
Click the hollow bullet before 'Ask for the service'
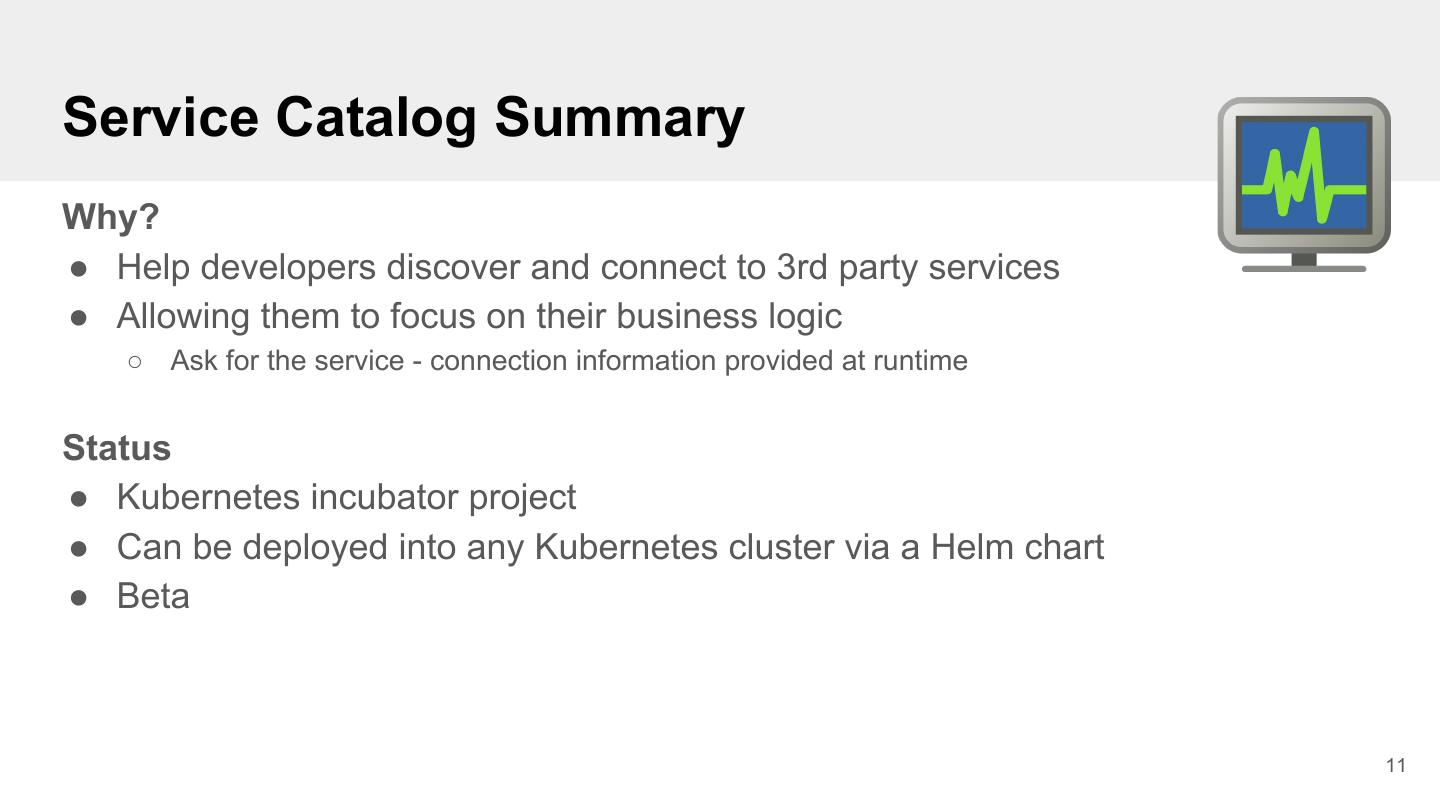[x=135, y=361]
